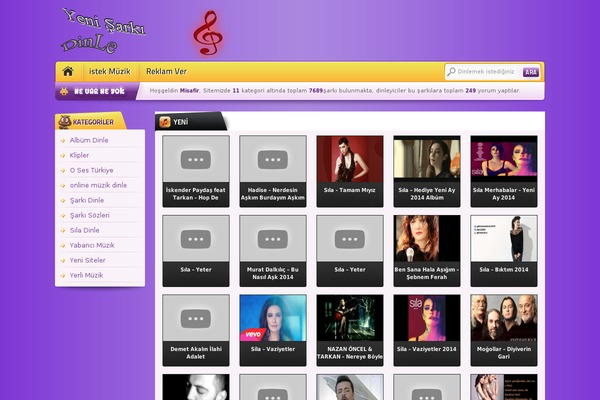Open NAZAN ÖNCEL & TARKAN video thumbnail
Image resolution: width=600 pixels, height=400 pixels.
tap(349, 317)
